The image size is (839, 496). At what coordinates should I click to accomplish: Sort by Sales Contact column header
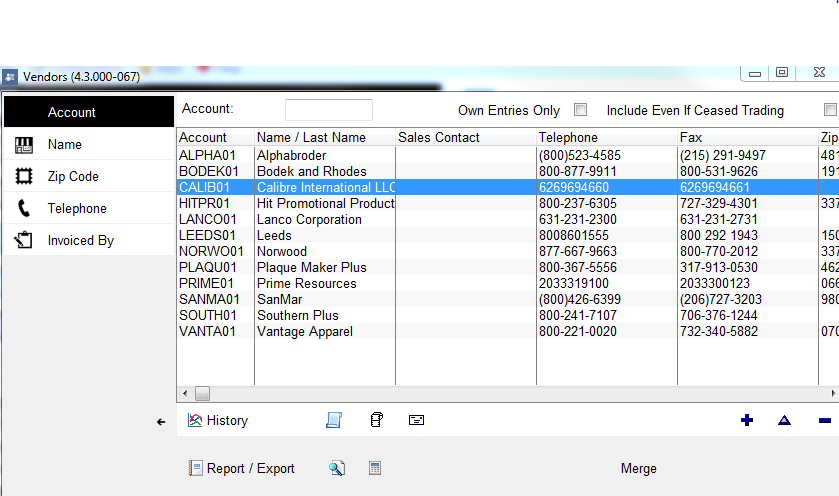click(x=466, y=138)
